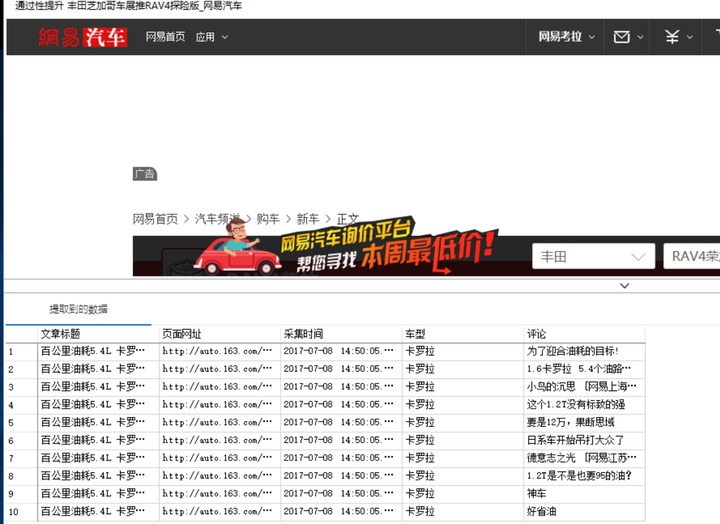The height and width of the screenshot is (524, 720).
Task: Collapse the browser pane with the chevron
Action: (x=624, y=286)
